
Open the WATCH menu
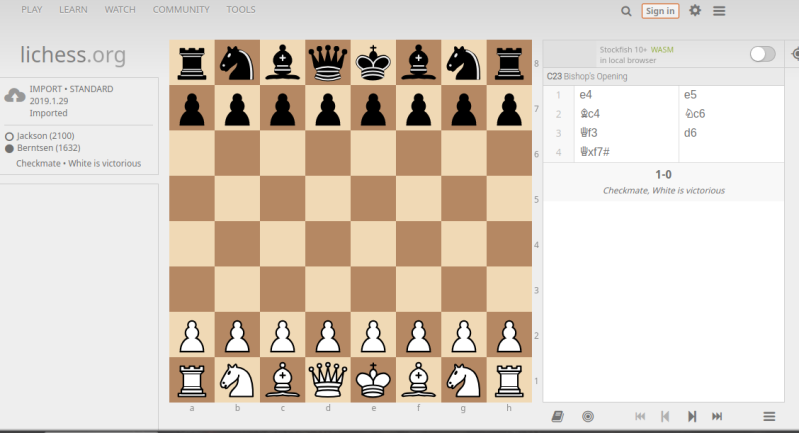[x=120, y=10]
